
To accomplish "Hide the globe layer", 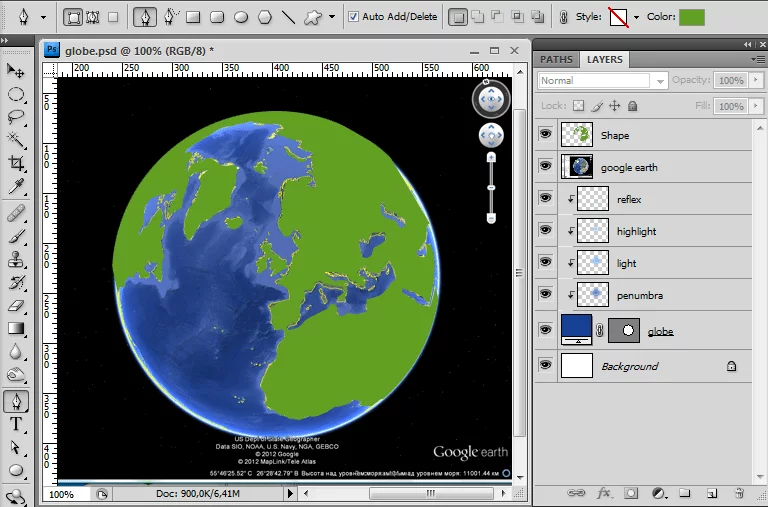I will coord(545,330).
